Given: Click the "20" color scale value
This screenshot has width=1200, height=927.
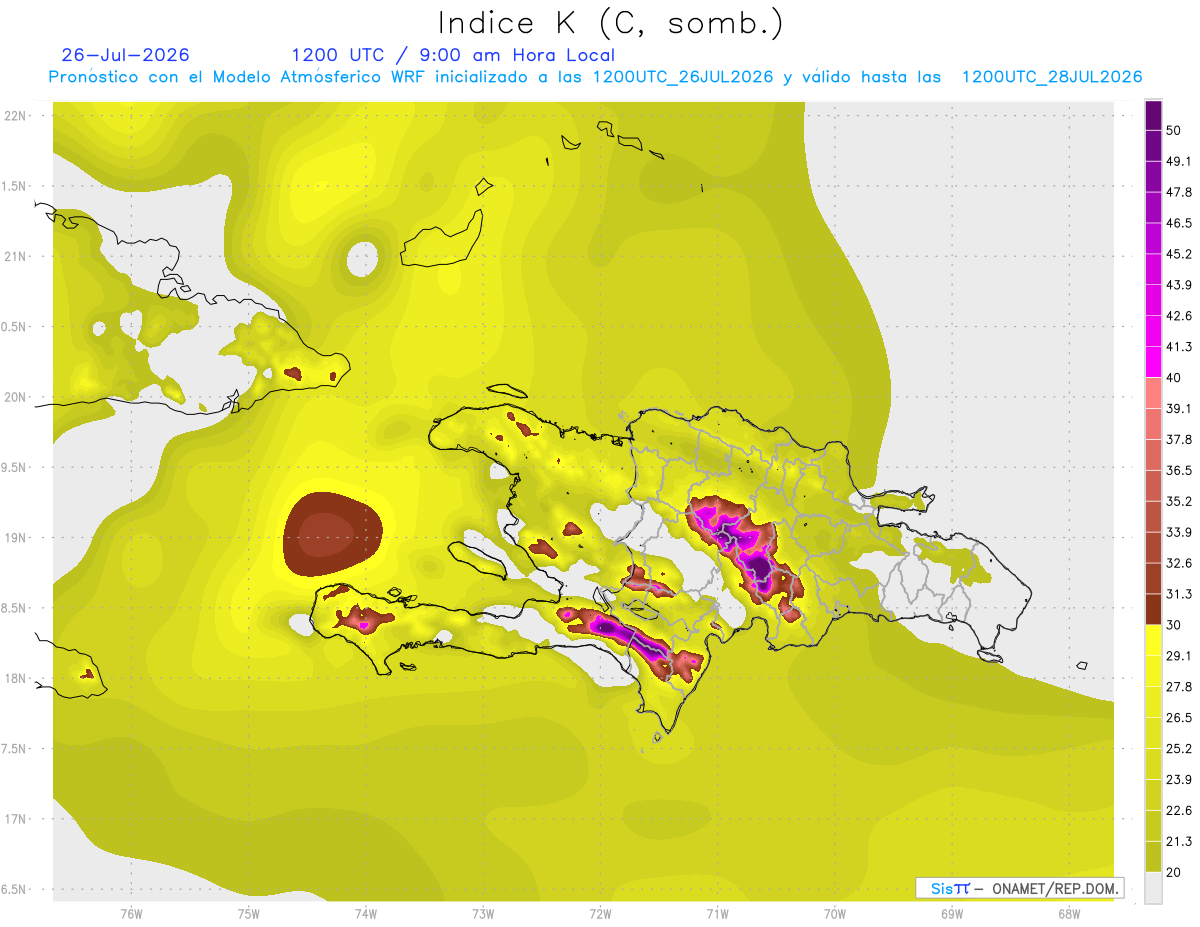Looking at the screenshot, I should point(1176,873).
